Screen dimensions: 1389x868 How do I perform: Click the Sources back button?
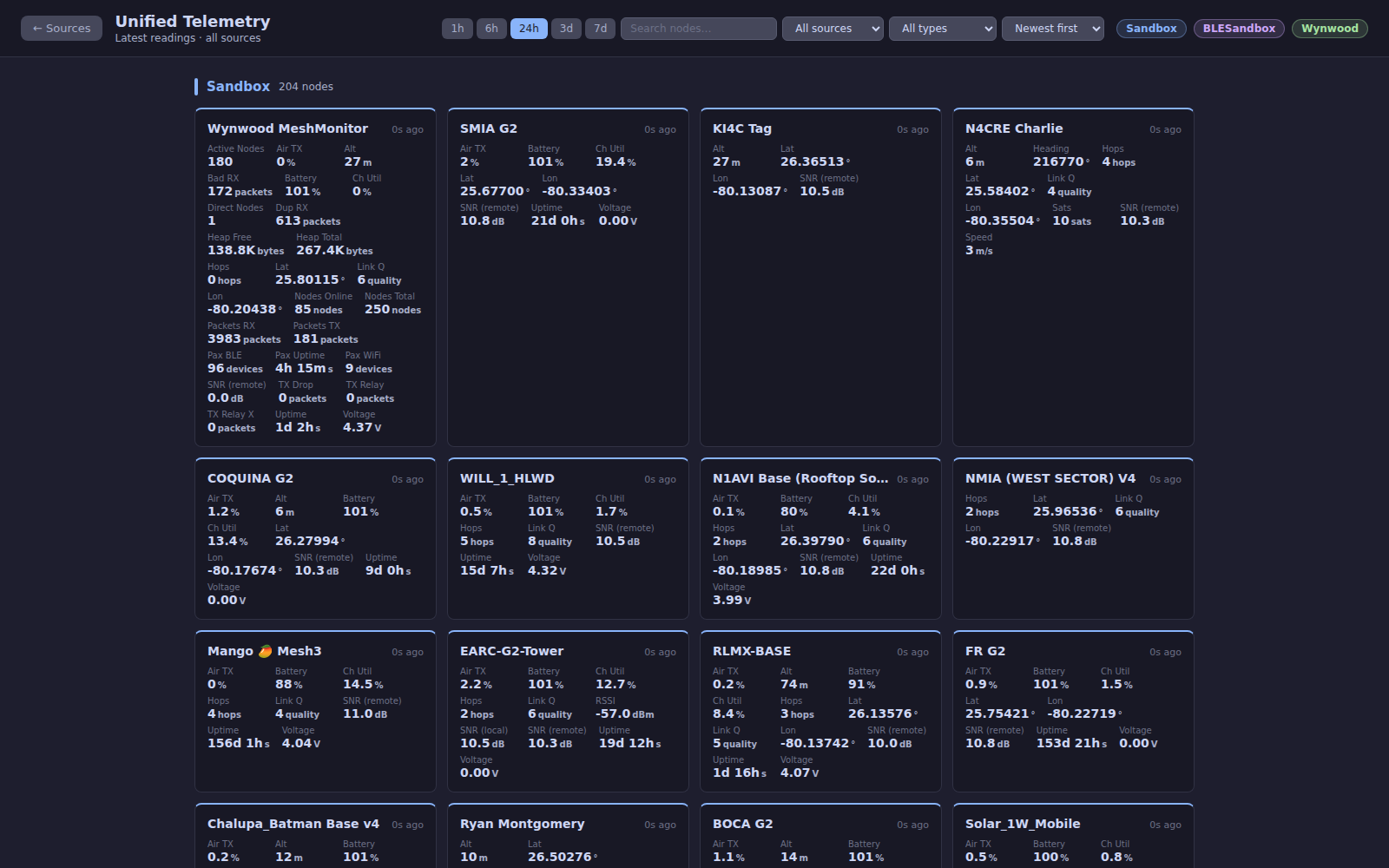[61, 28]
